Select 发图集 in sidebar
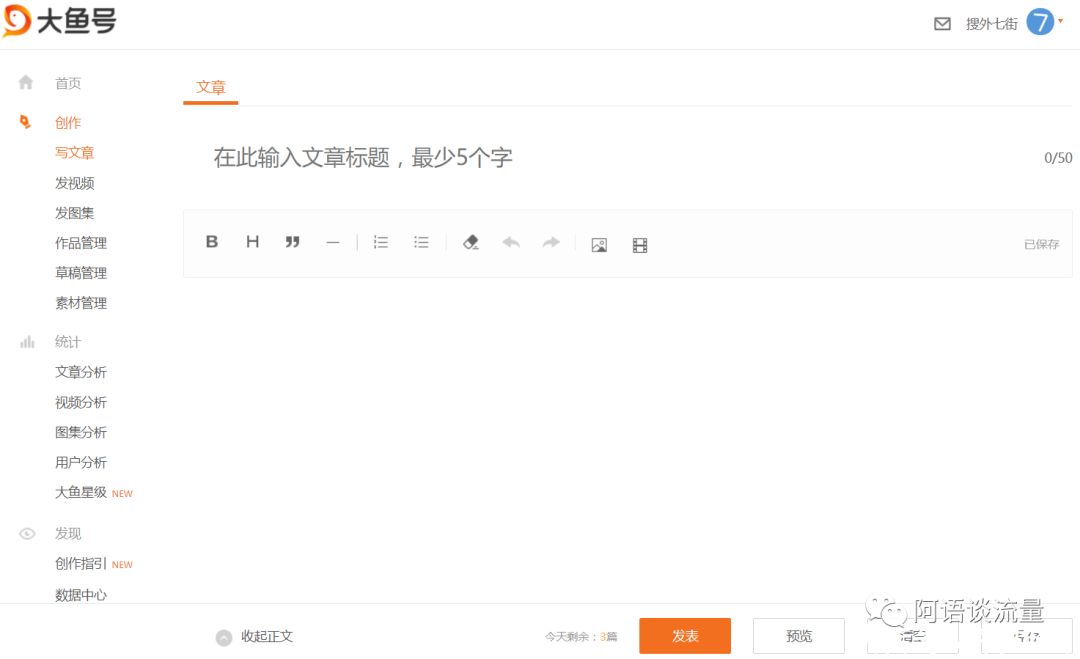 [x=74, y=213]
